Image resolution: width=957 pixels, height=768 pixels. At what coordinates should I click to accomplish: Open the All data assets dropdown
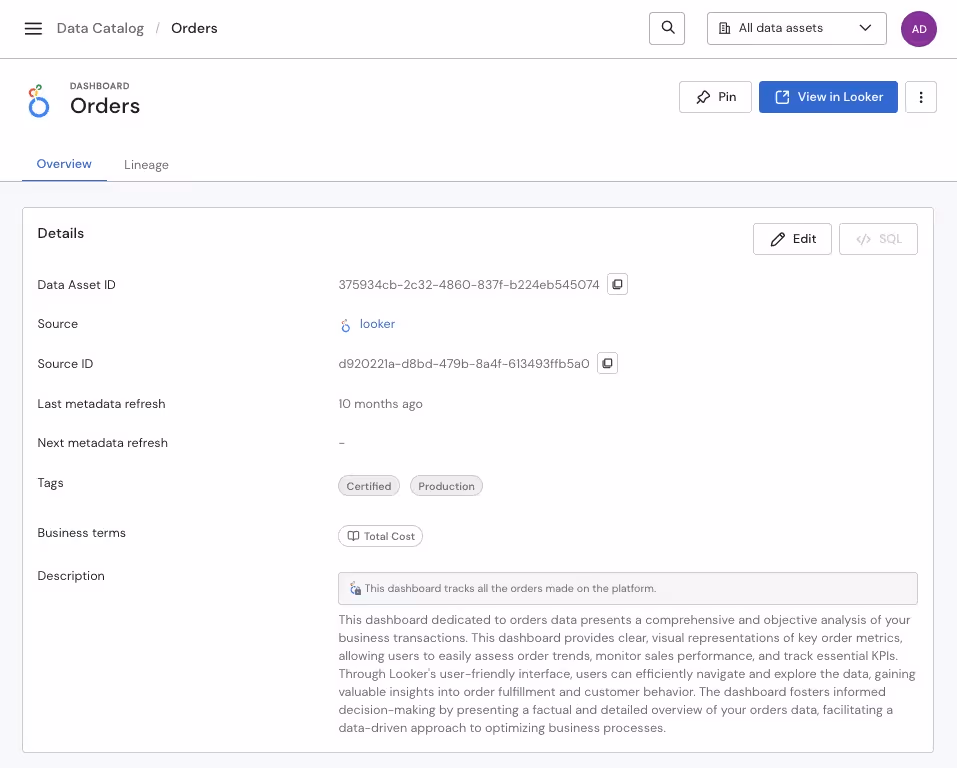pos(796,28)
